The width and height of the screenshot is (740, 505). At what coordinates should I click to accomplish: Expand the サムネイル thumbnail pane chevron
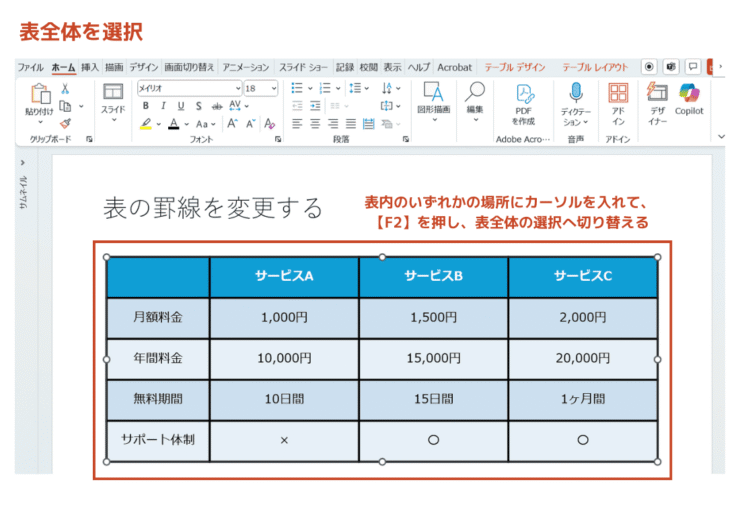(x=23, y=163)
